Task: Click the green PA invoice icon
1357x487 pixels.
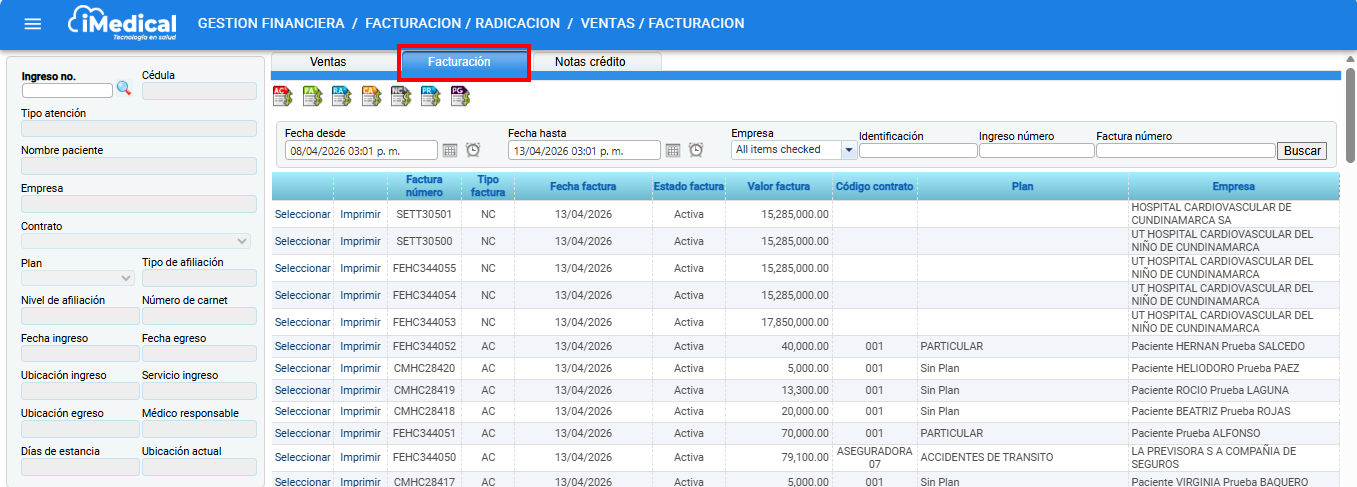Action: 312,96
